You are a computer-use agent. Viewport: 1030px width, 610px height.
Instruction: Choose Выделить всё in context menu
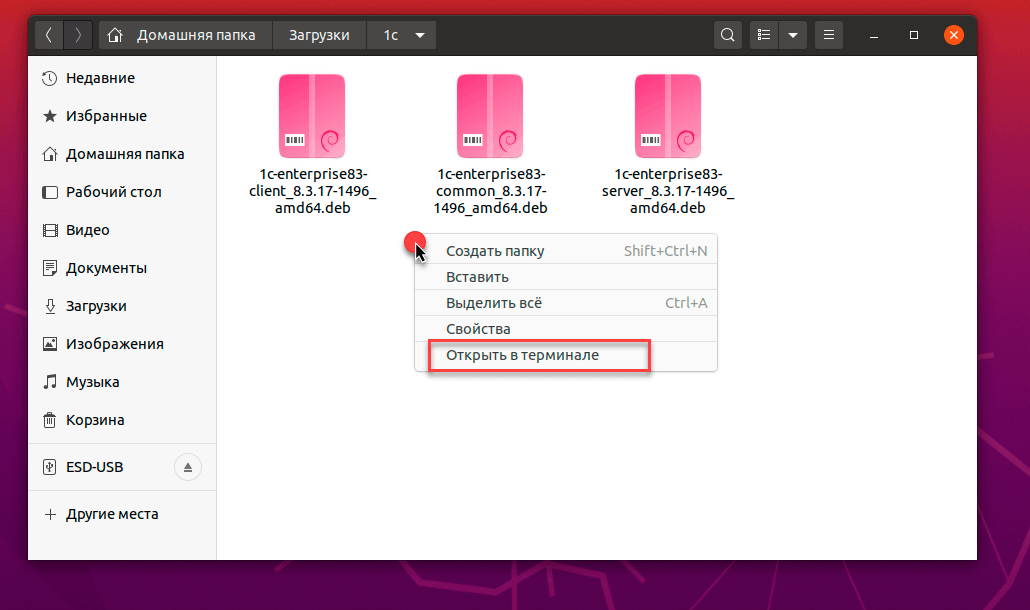tap(566, 303)
